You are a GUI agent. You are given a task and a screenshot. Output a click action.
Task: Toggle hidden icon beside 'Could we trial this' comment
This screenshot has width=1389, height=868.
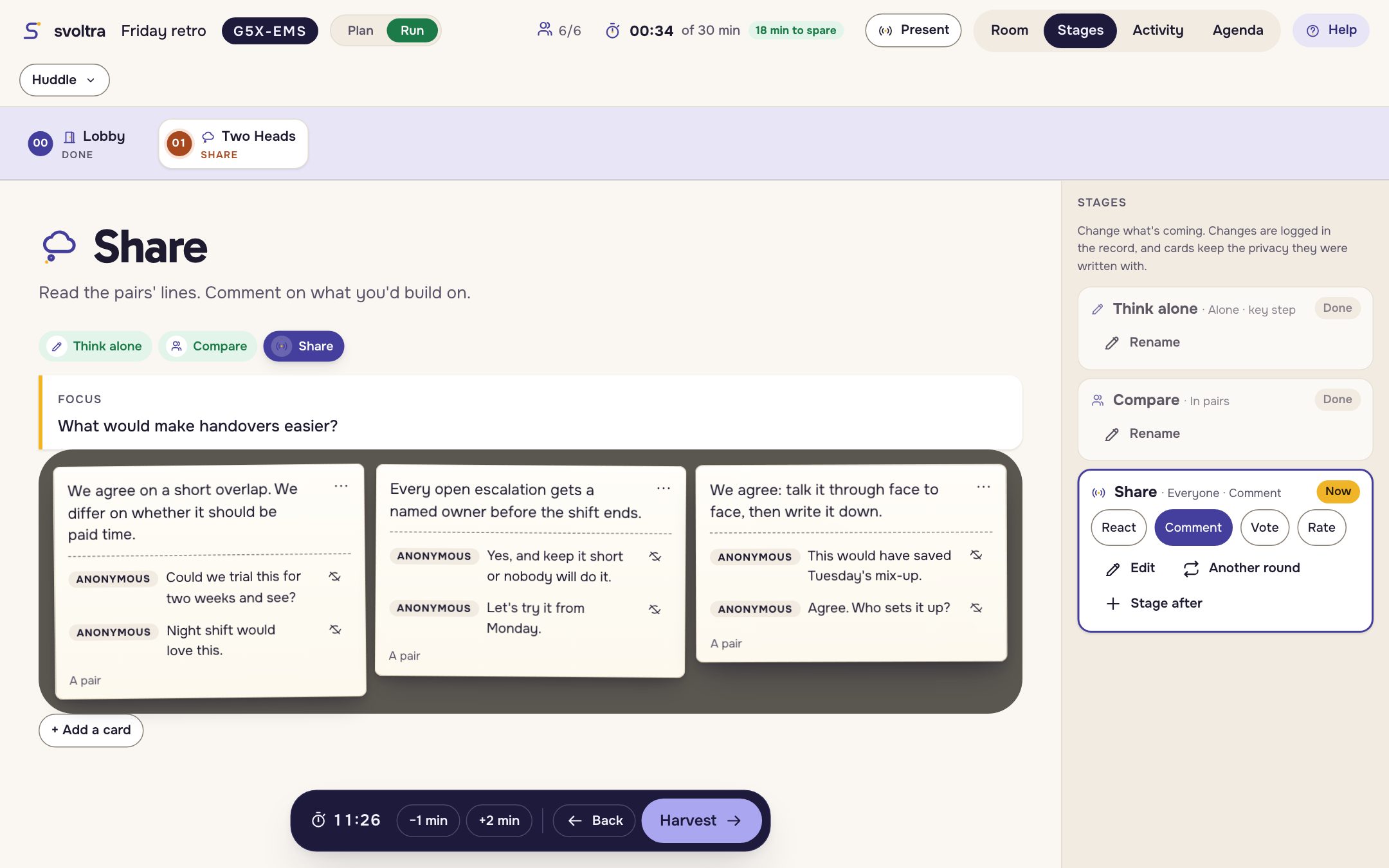(x=334, y=576)
